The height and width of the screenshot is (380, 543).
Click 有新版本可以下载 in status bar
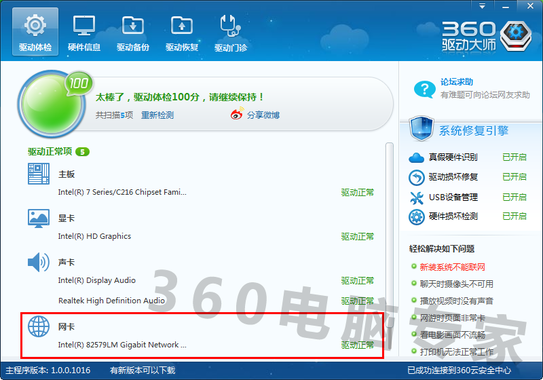tap(143, 370)
